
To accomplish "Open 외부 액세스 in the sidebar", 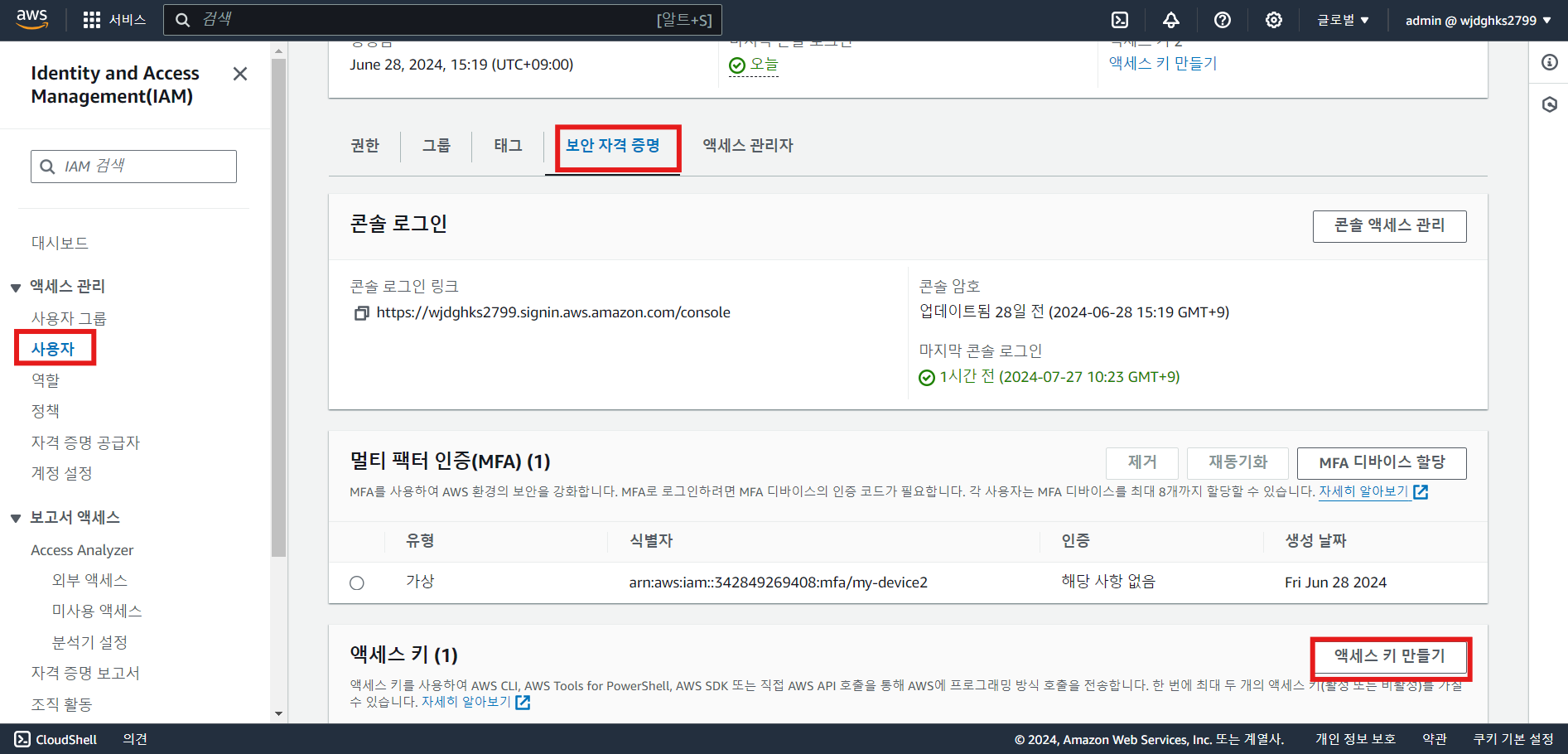I will tap(89, 580).
